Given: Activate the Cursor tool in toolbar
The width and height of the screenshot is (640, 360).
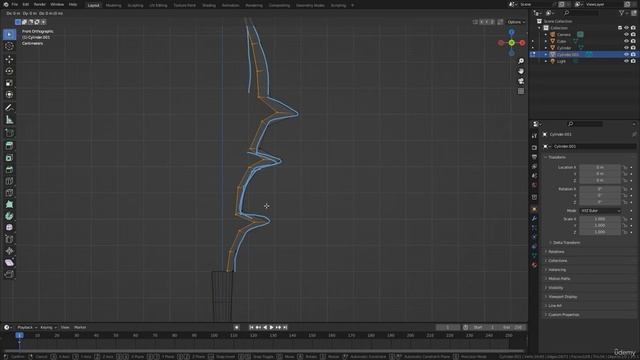Looking at the screenshot, I should (x=9, y=46).
